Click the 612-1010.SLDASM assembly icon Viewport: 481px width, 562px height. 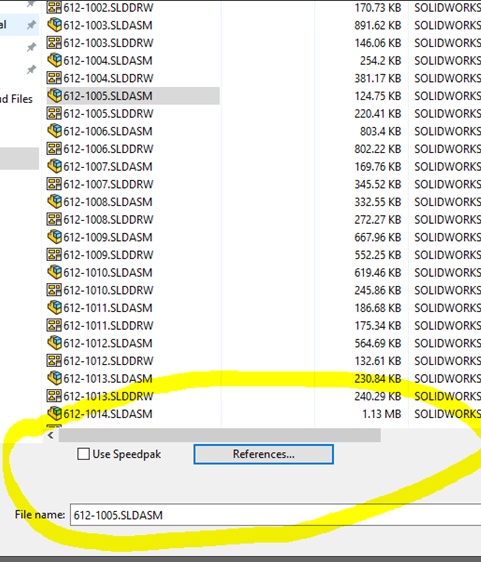(x=54, y=272)
